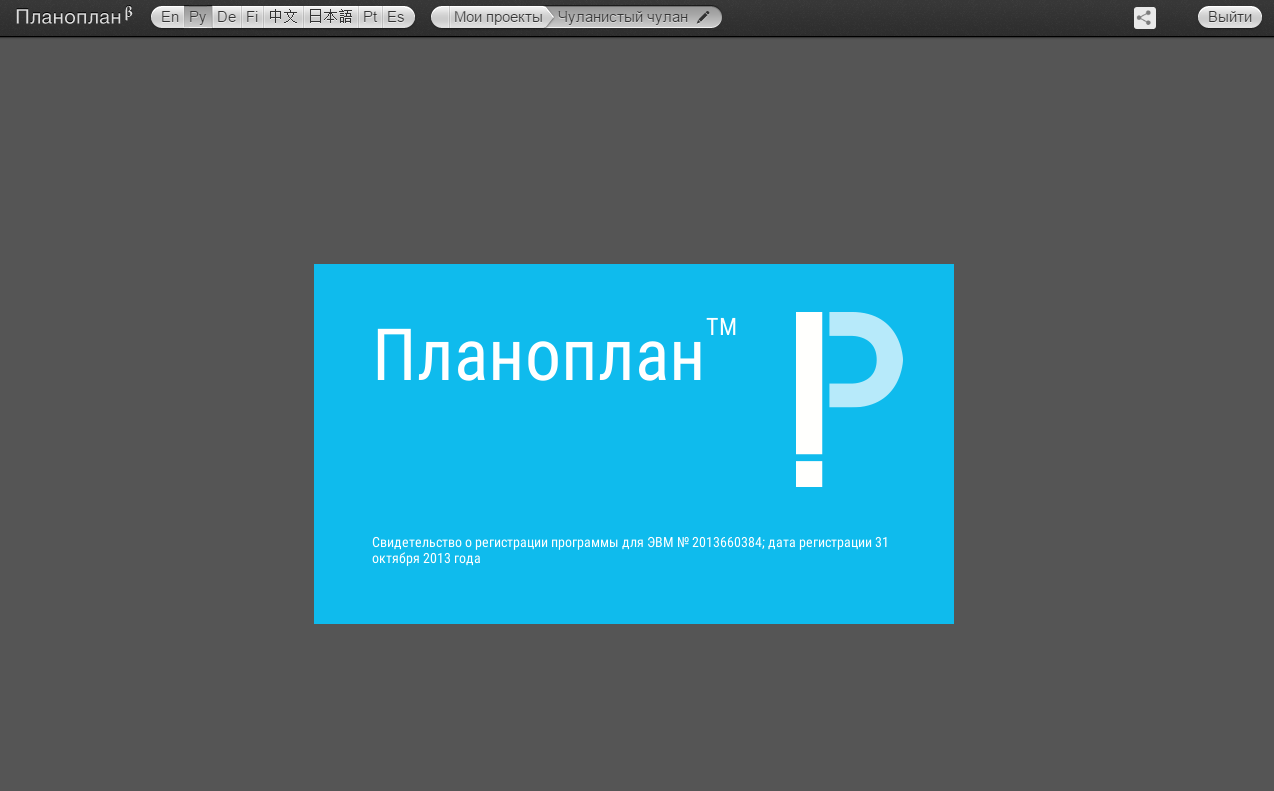Screen dimensions: 1274x791
Task: Open the Мои проекты breadcrumb
Action: pos(497,17)
